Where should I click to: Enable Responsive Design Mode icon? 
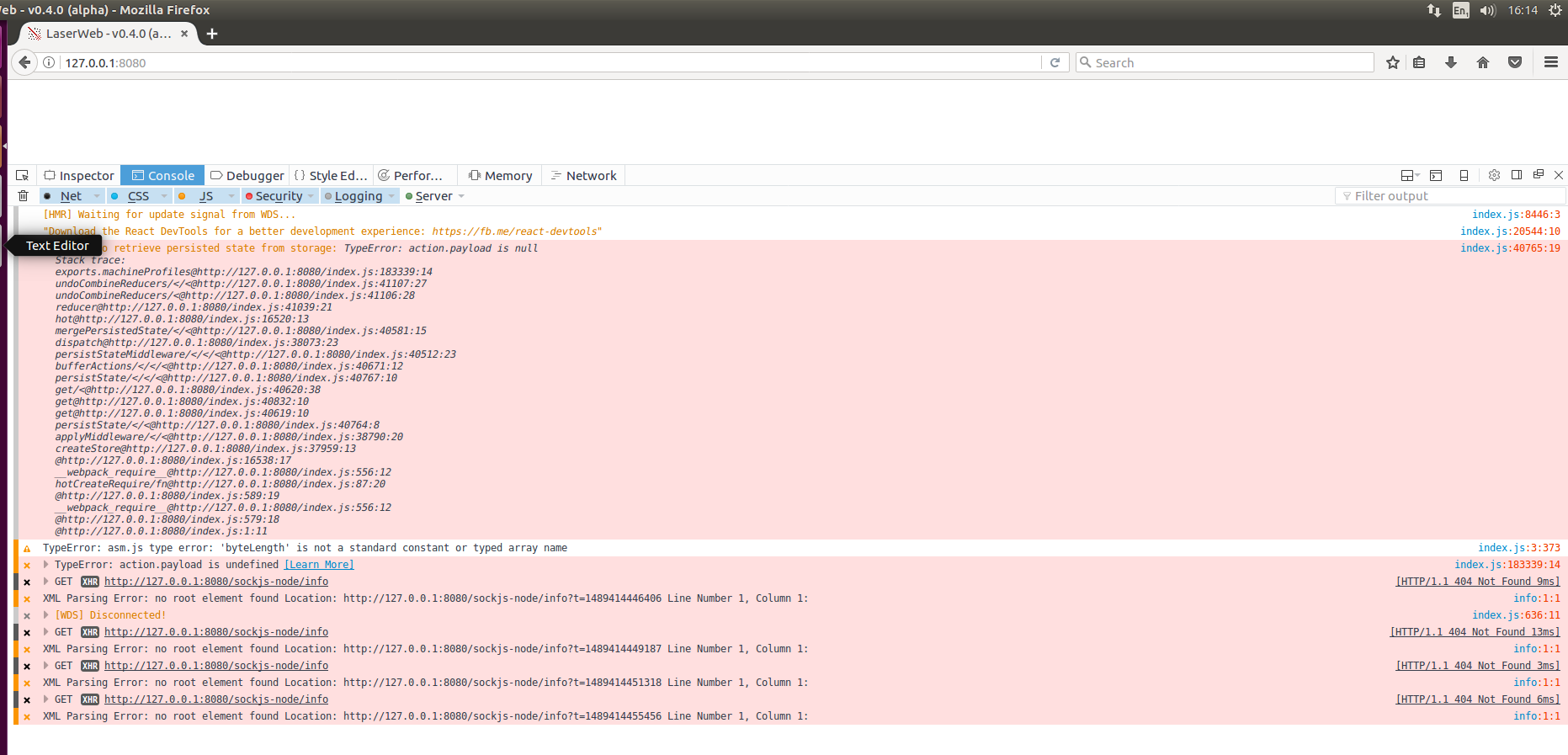[1464, 175]
